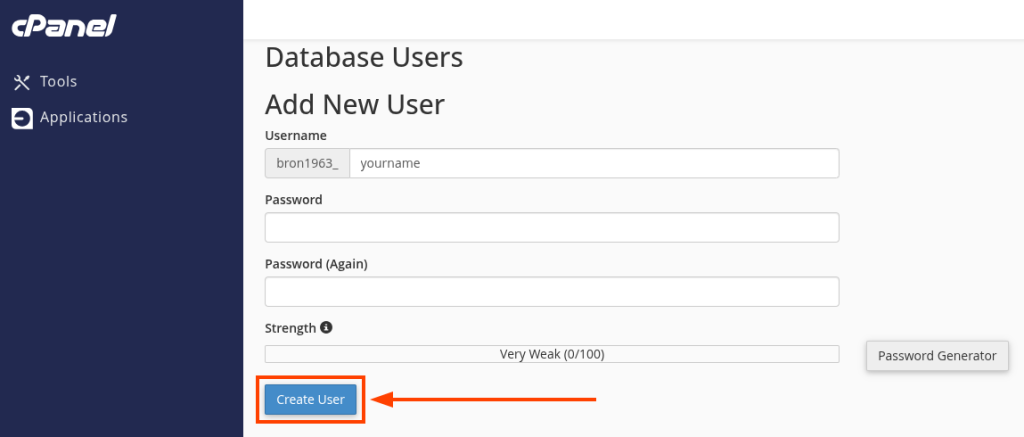Click the Add New User heading

click(354, 104)
